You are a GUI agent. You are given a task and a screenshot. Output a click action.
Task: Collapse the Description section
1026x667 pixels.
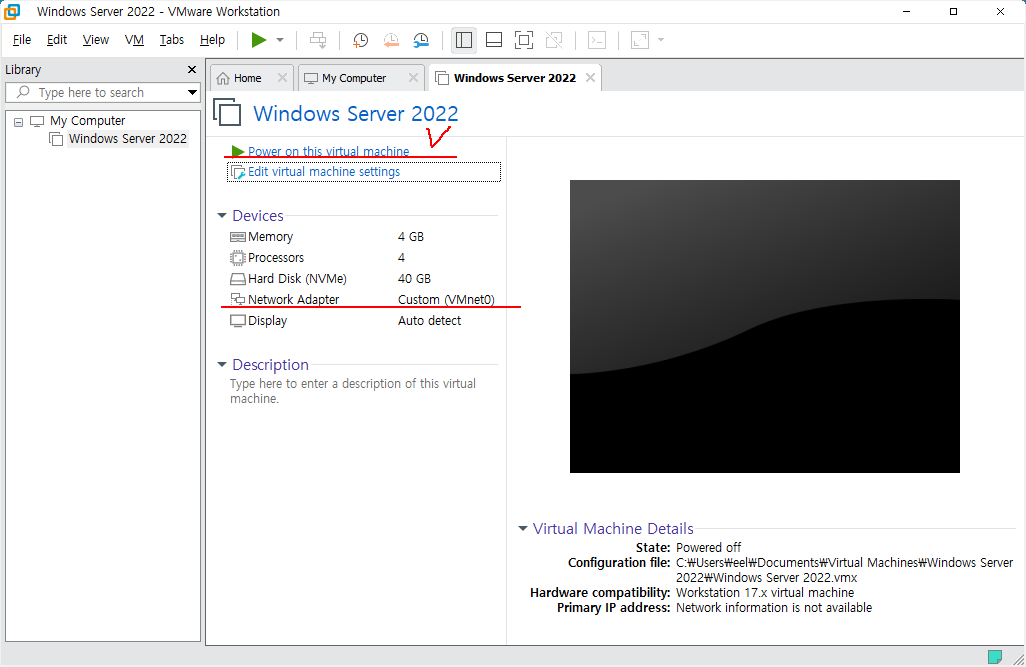point(222,365)
